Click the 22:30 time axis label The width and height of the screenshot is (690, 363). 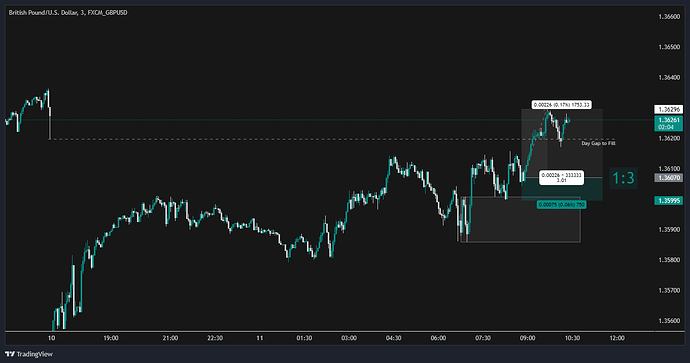click(215, 338)
